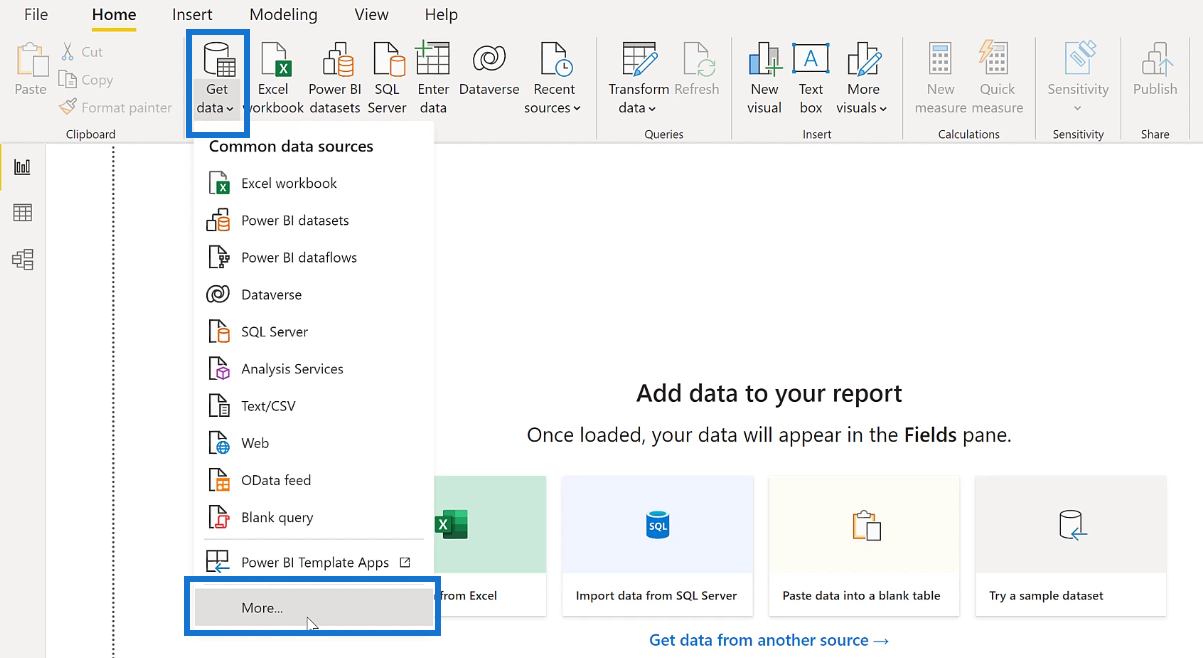Image resolution: width=1203 pixels, height=658 pixels.
Task: Click More... at the list bottom
Action: pyautogui.click(x=314, y=607)
